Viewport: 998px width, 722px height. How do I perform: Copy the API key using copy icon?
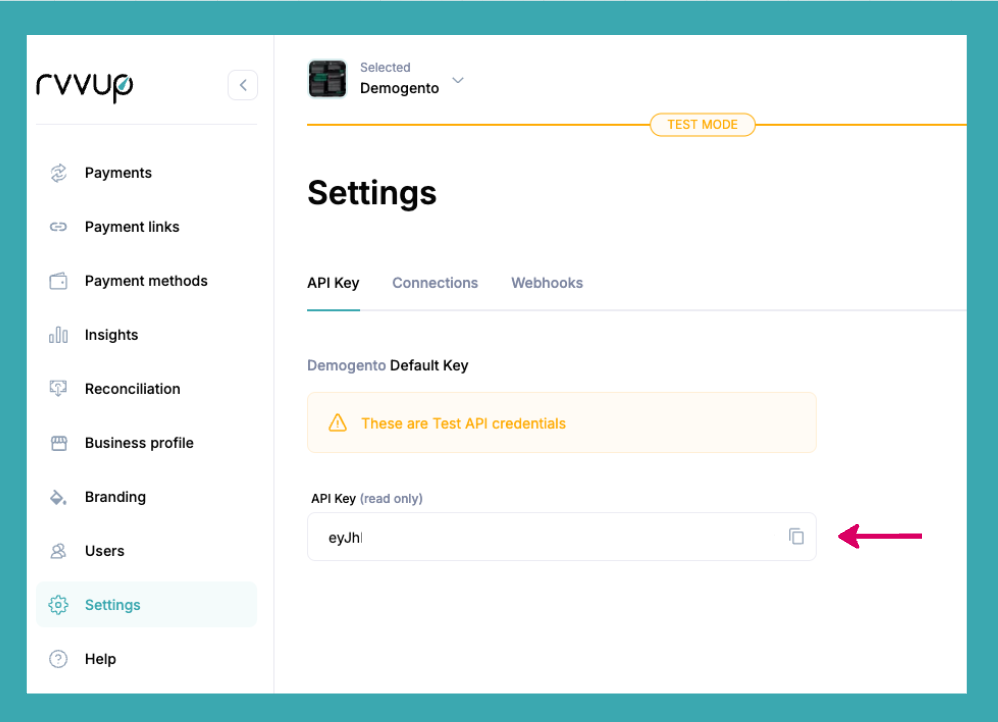796,537
